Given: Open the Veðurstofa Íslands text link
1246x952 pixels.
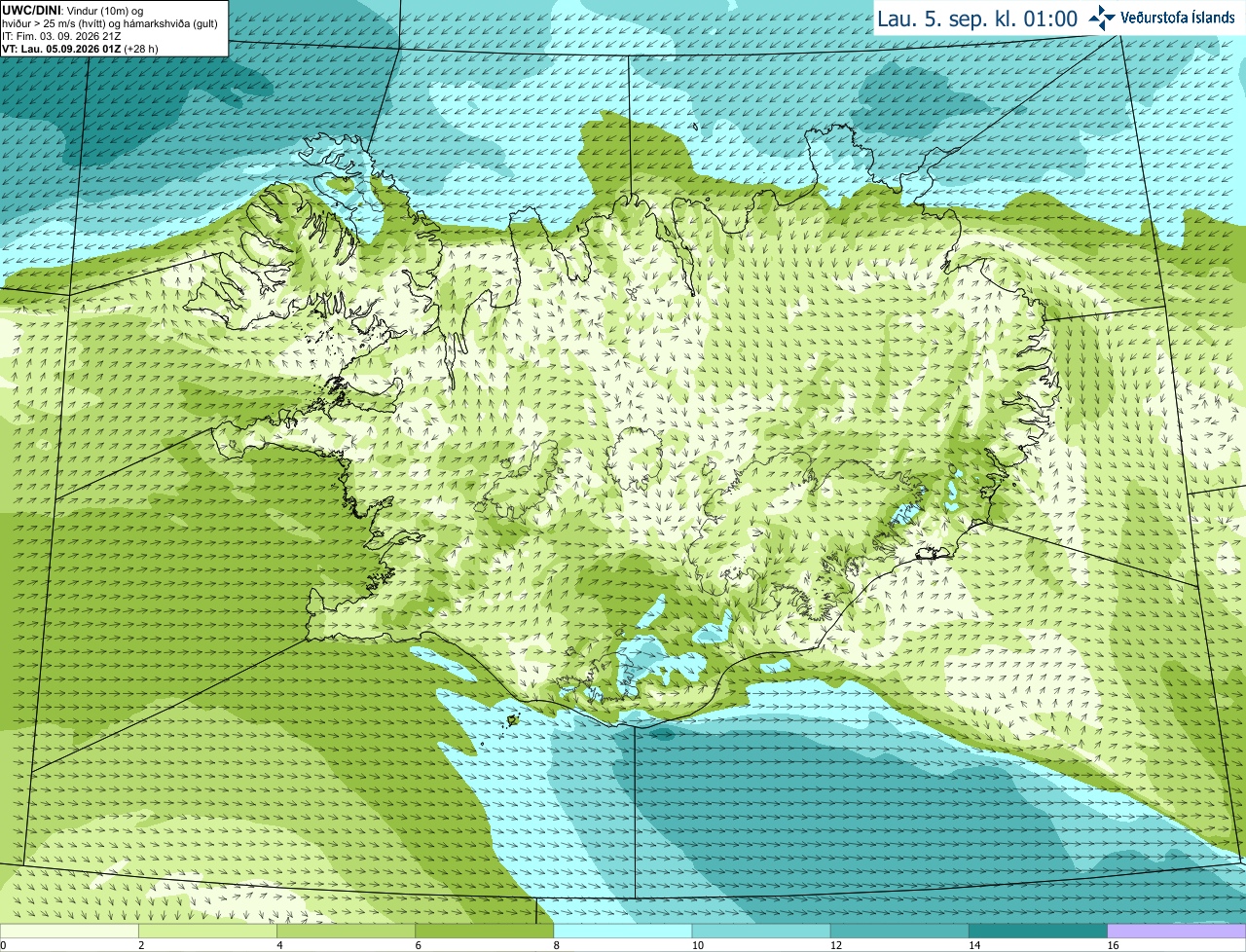Looking at the screenshot, I should pyautogui.click(x=1178, y=18).
